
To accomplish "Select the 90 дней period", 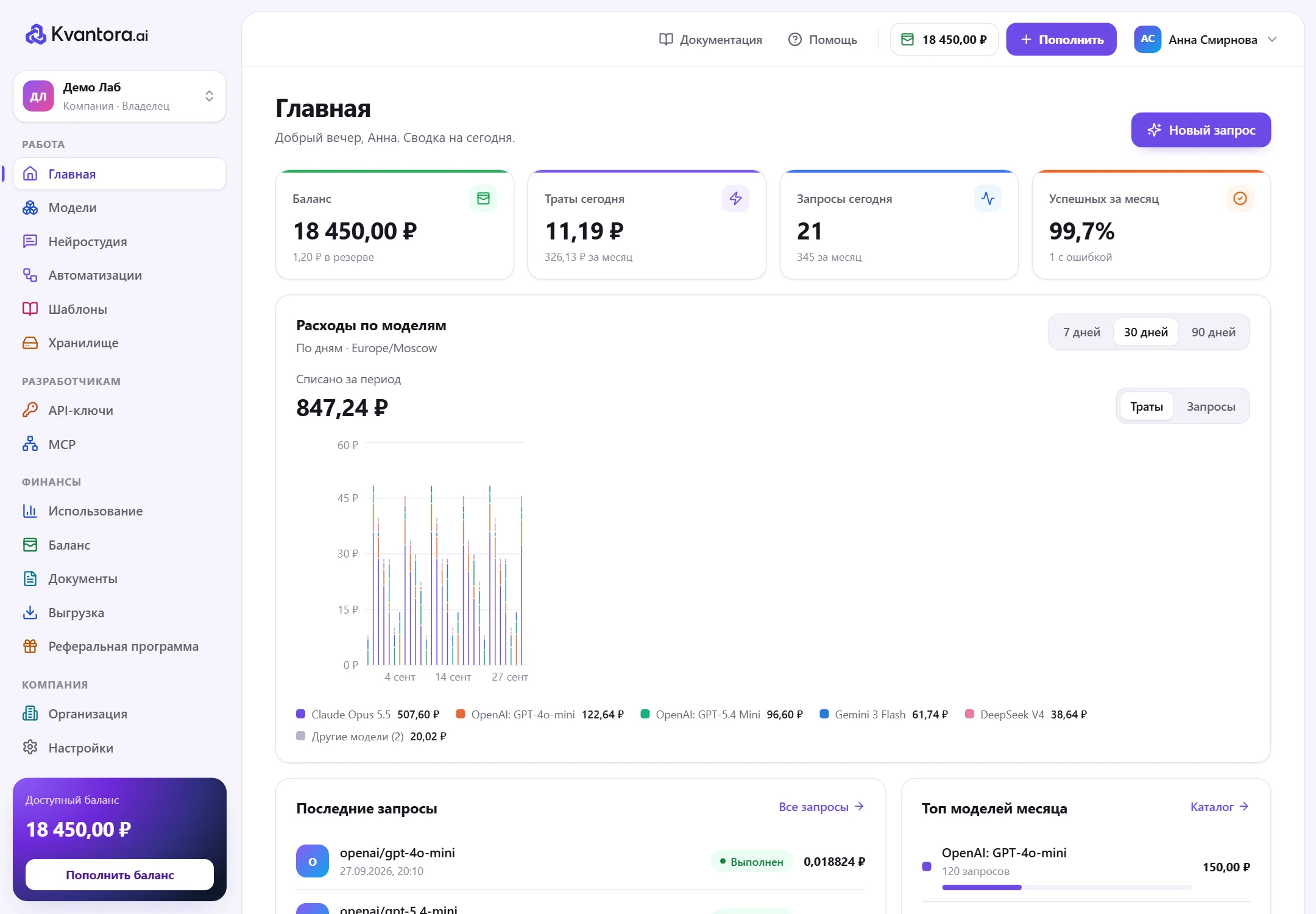I will [1213, 332].
